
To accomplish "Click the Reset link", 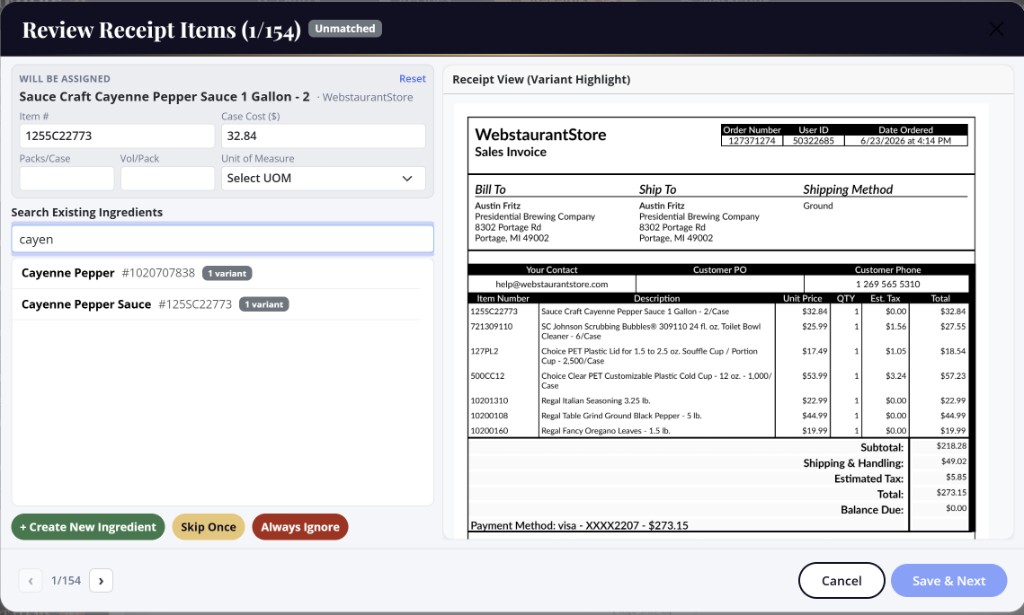I will click(412, 78).
